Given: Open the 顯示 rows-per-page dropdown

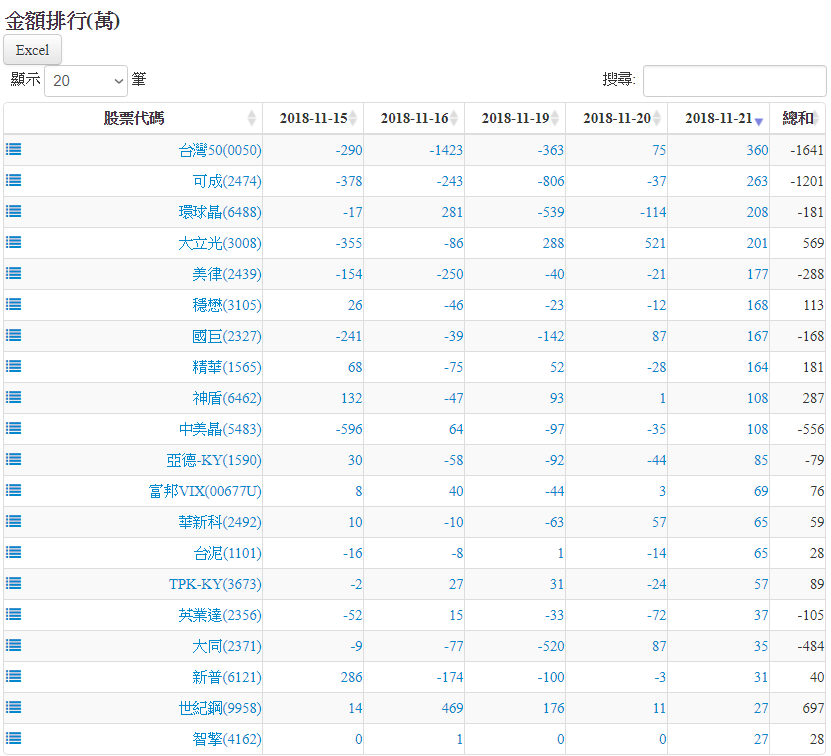Looking at the screenshot, I should point(86,80).
